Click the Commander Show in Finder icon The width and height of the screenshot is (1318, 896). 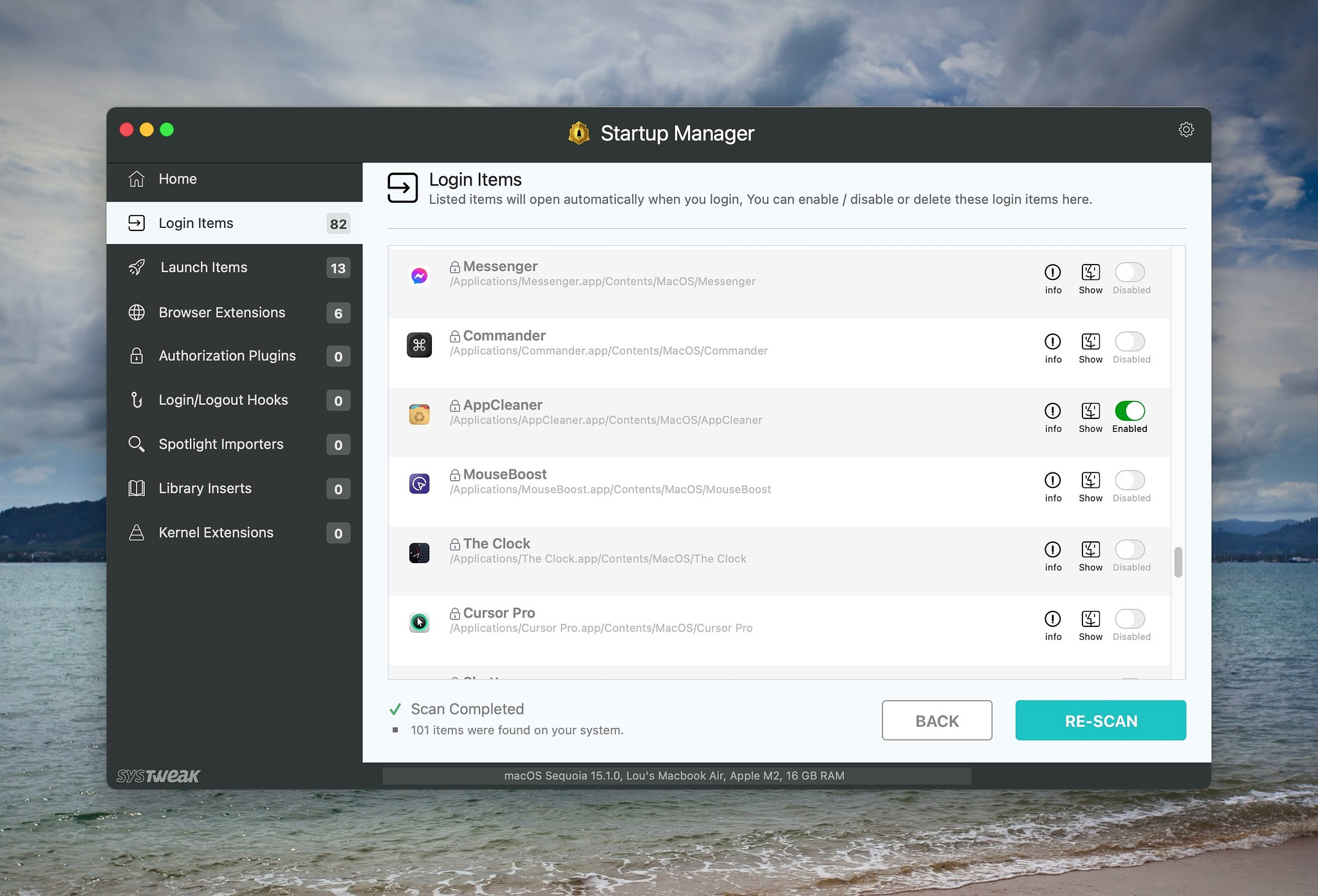tap(1090, 342)
